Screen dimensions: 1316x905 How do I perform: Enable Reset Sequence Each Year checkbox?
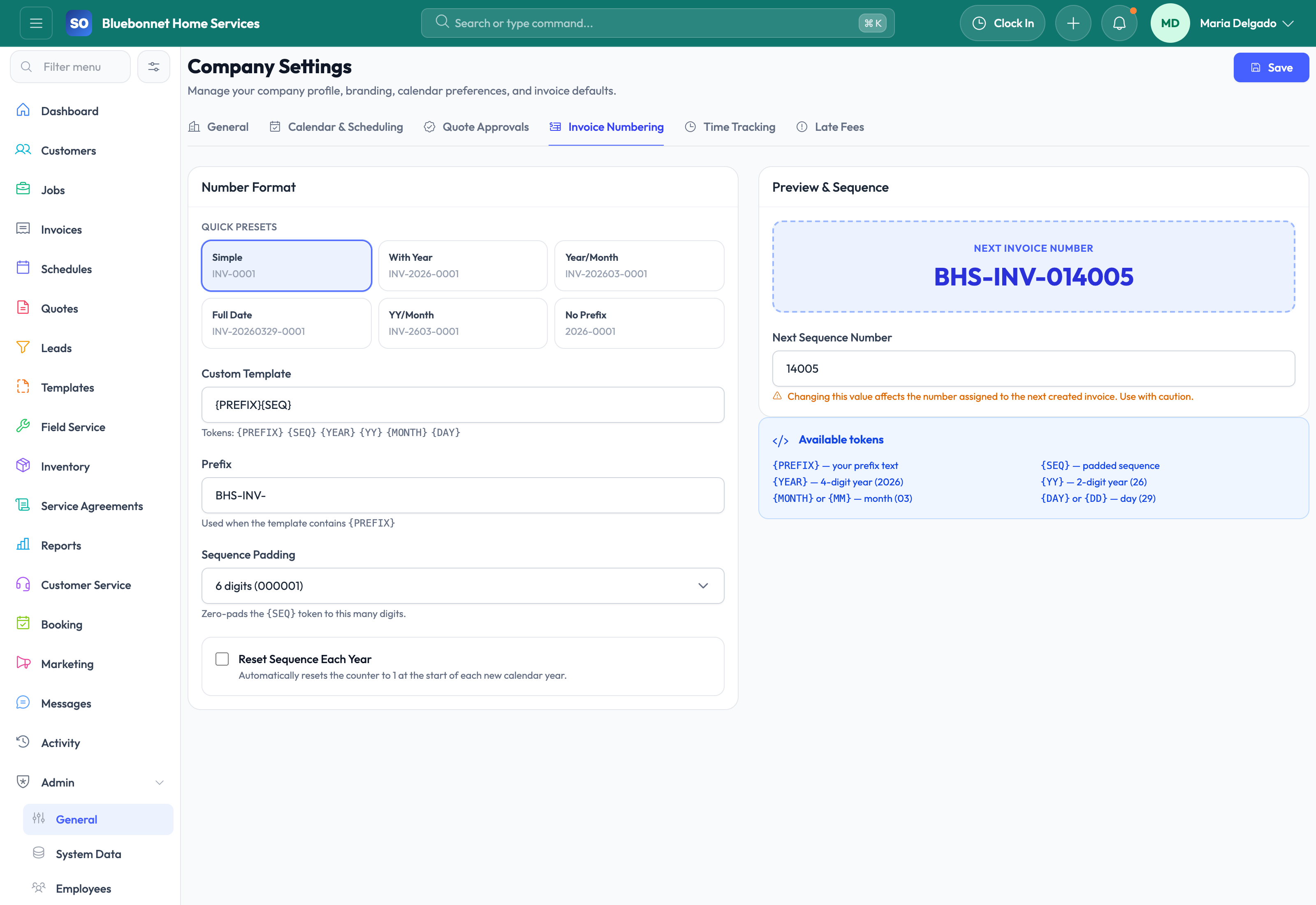click(x=222, y=659)
